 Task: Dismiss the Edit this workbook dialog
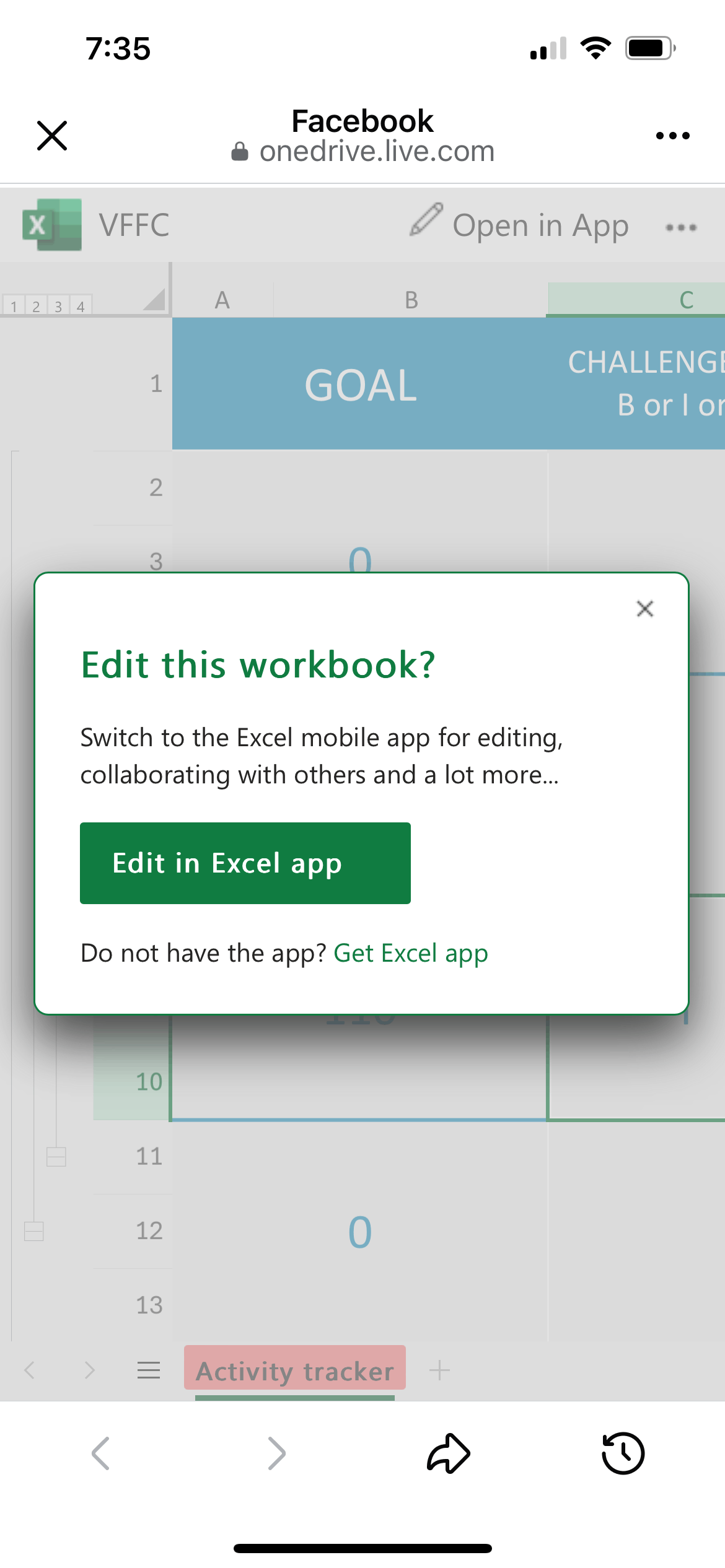tap(645, 609)
